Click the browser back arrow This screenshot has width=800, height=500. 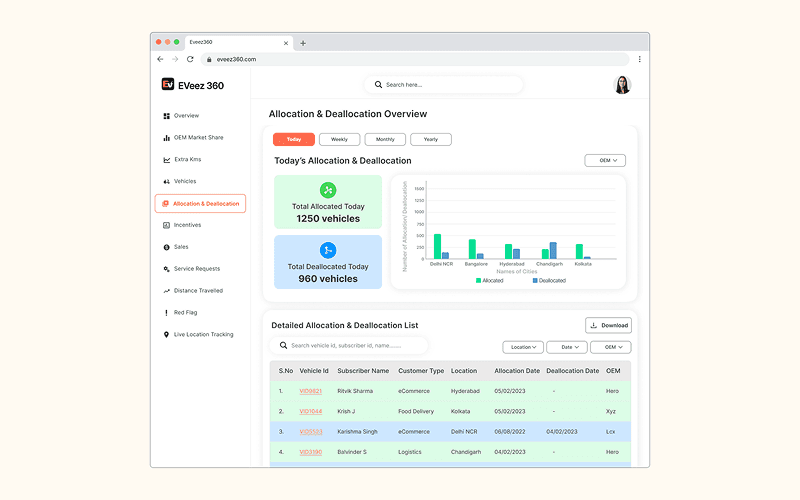point(160,59)
